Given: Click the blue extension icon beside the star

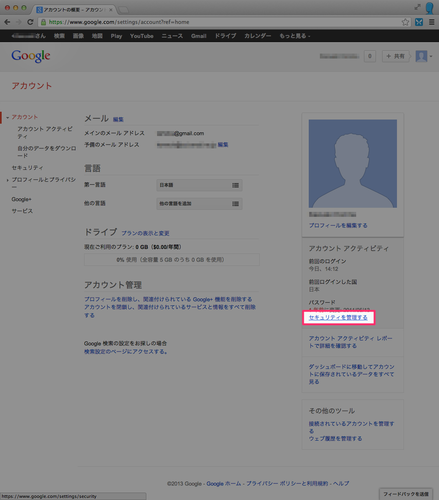Looking at the screenshot, I should point(419,22).
